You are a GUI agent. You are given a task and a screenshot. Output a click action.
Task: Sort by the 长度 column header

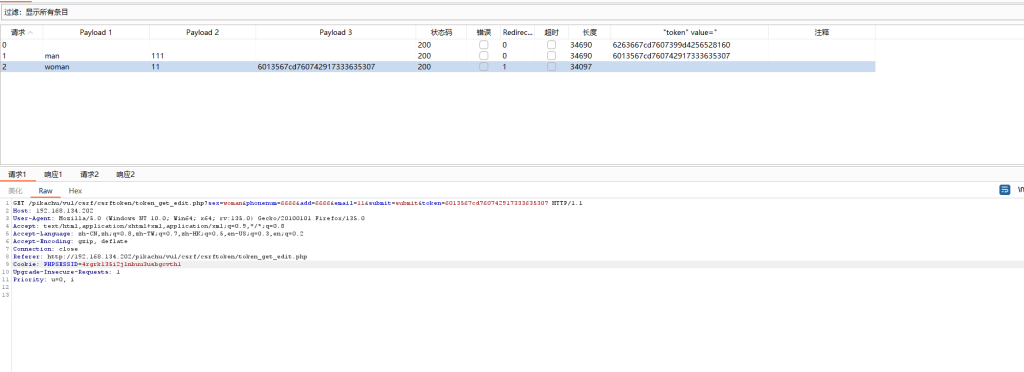tap(590, 32)
